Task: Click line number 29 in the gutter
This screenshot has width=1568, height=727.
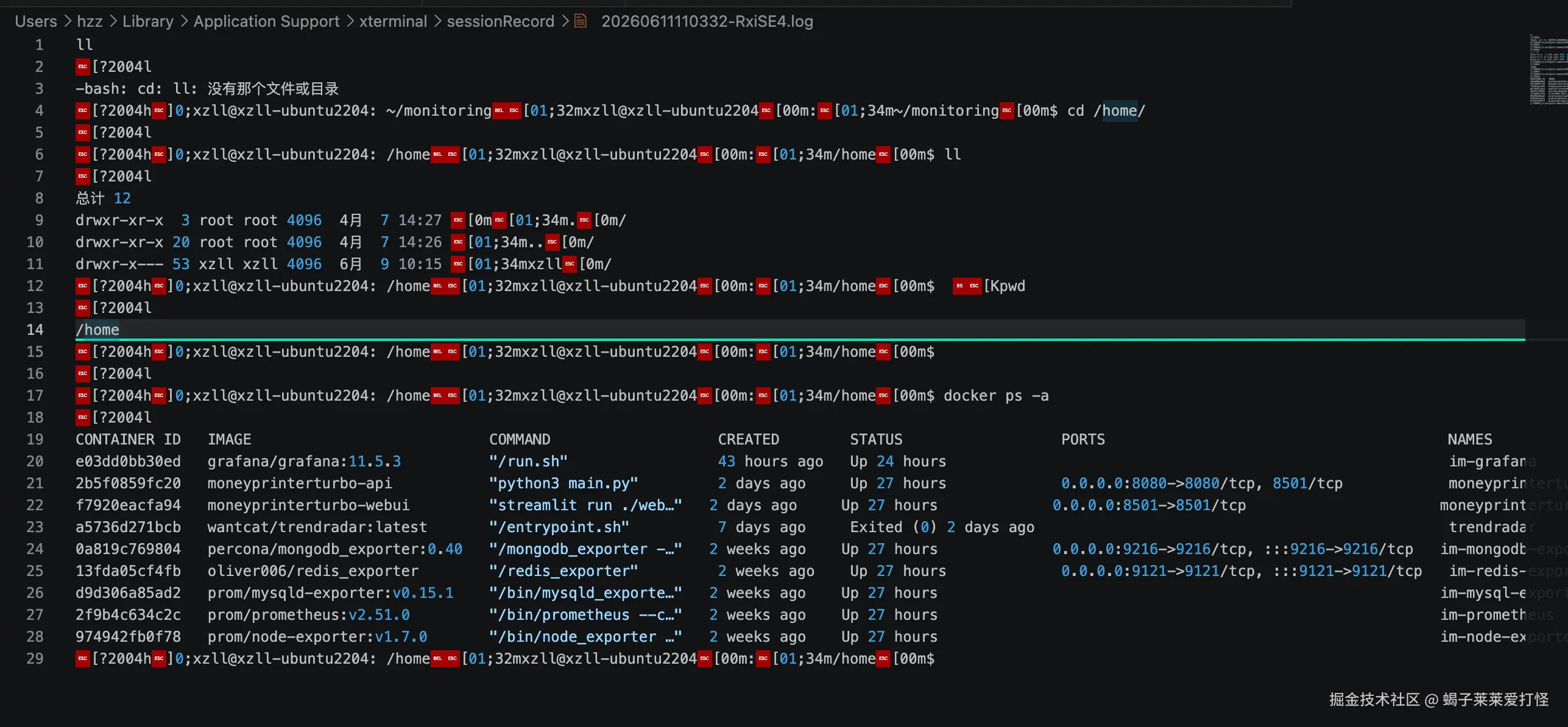Action: point(35,659)
